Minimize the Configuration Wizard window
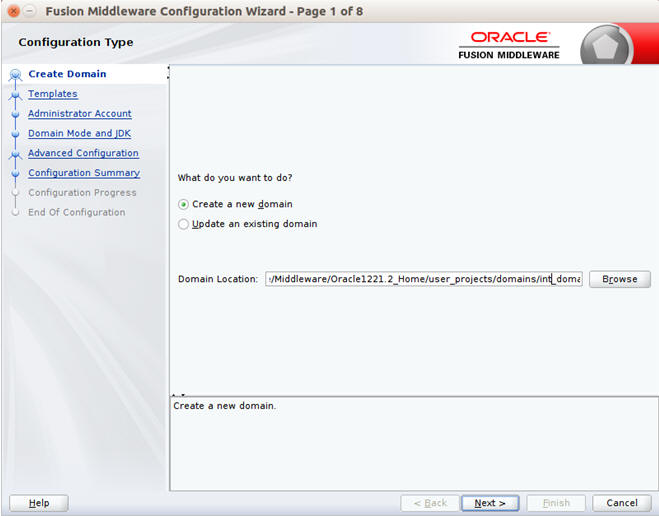The image size is (659, 516). (29, 11)
